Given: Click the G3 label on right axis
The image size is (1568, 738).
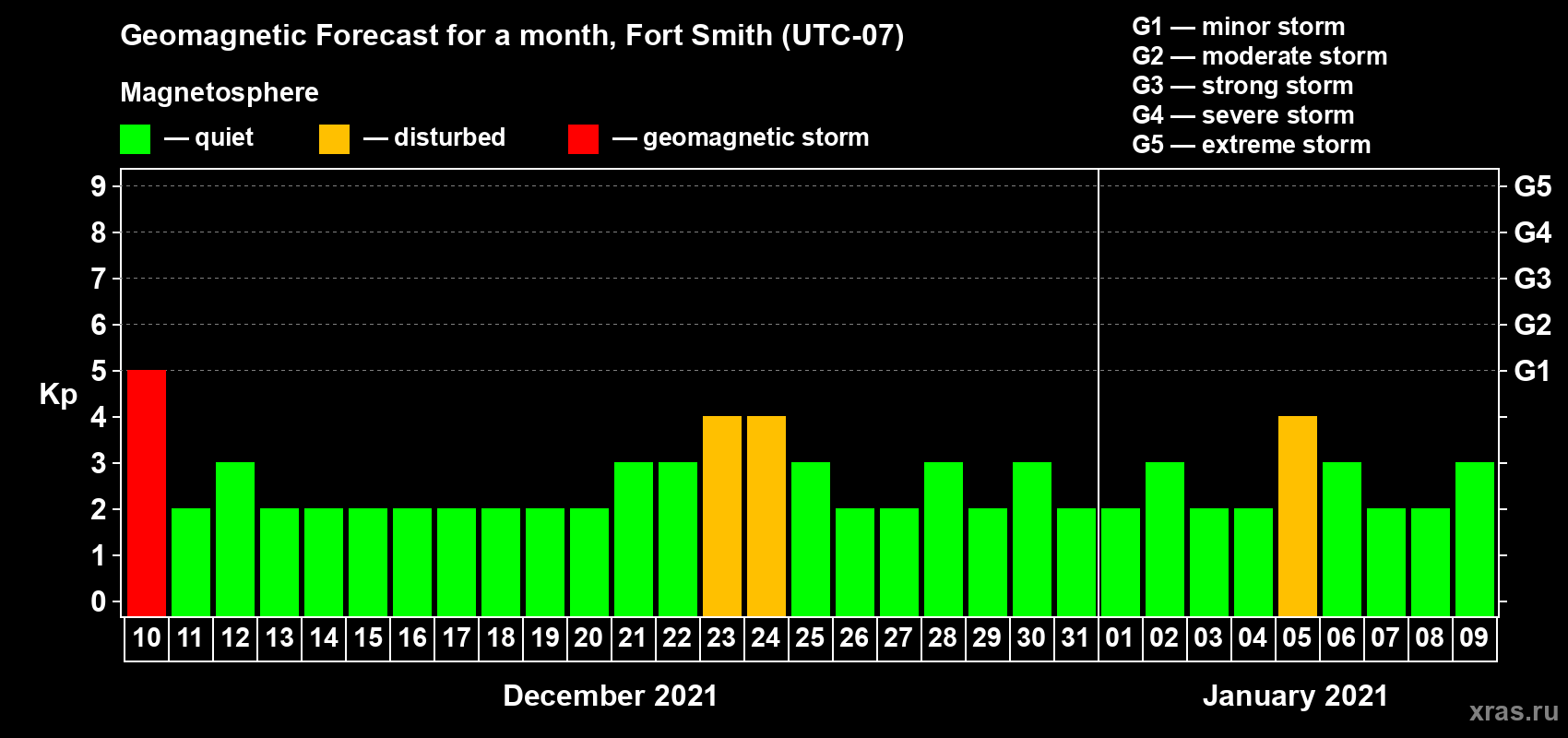Looking at the screenshot, I should [x=1532, y=279].
